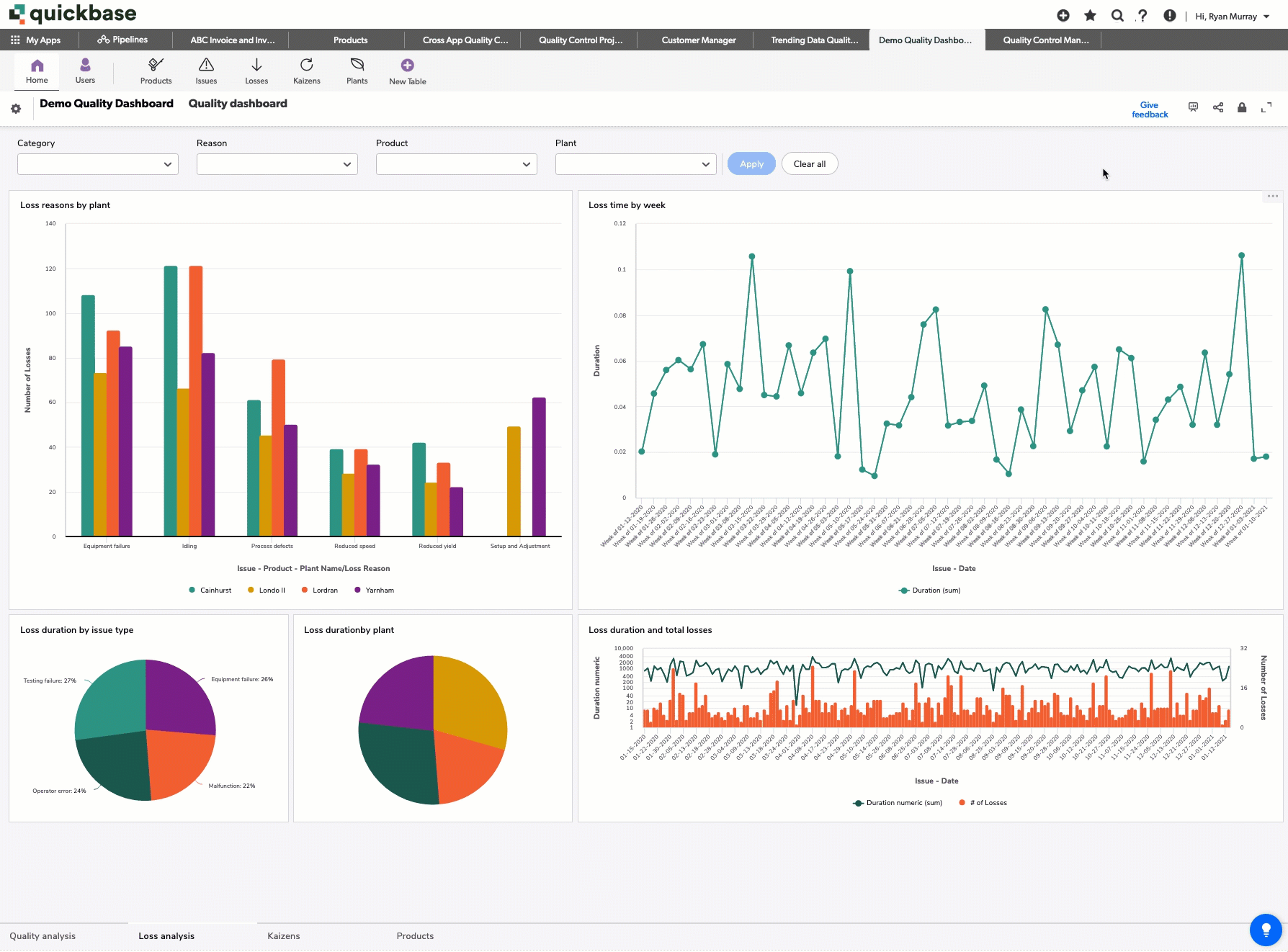
Task: Open the favorites star icon
Action: pyautogui.click(x=1090, y=16)
